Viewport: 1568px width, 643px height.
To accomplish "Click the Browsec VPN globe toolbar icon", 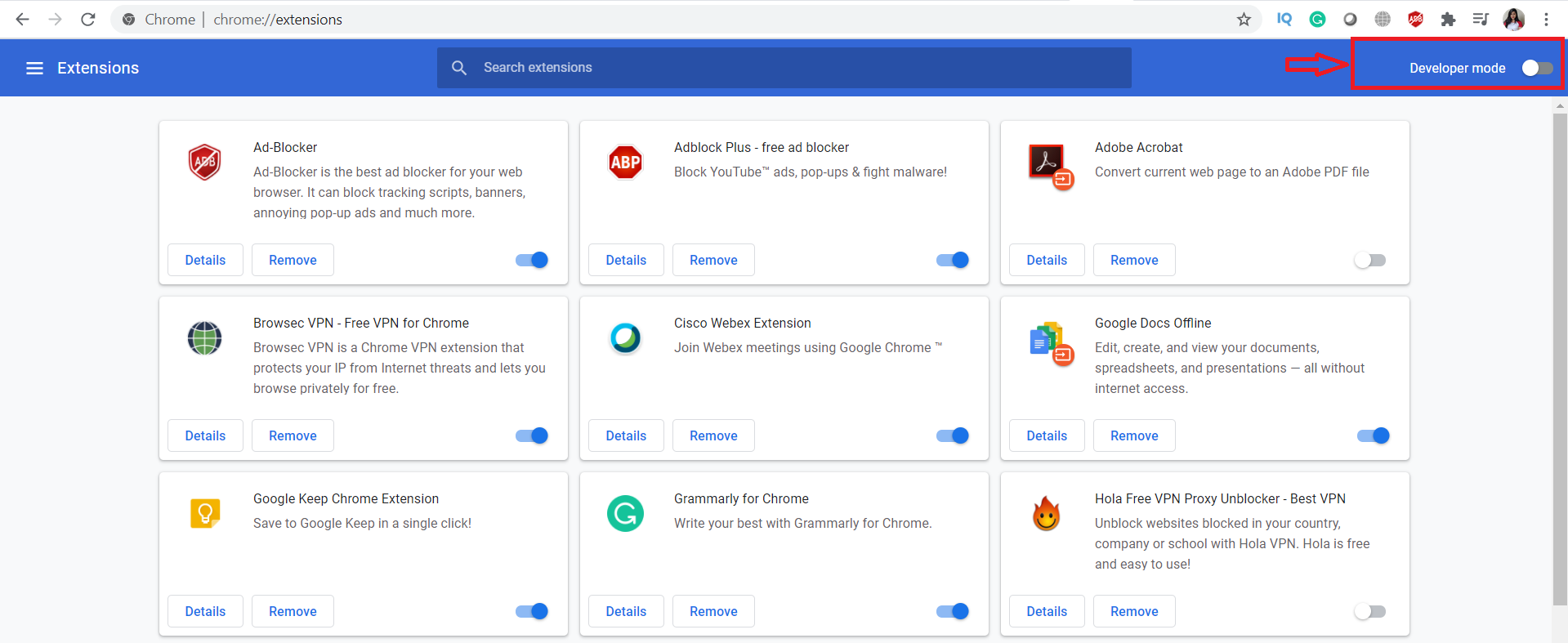I will (1383, 19).
